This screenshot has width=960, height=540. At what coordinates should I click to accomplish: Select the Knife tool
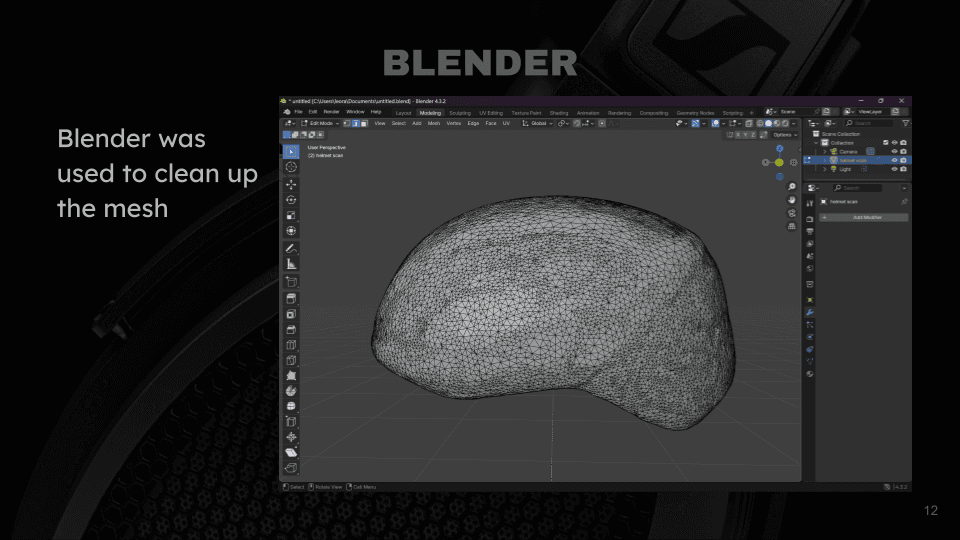coord(291,360)
